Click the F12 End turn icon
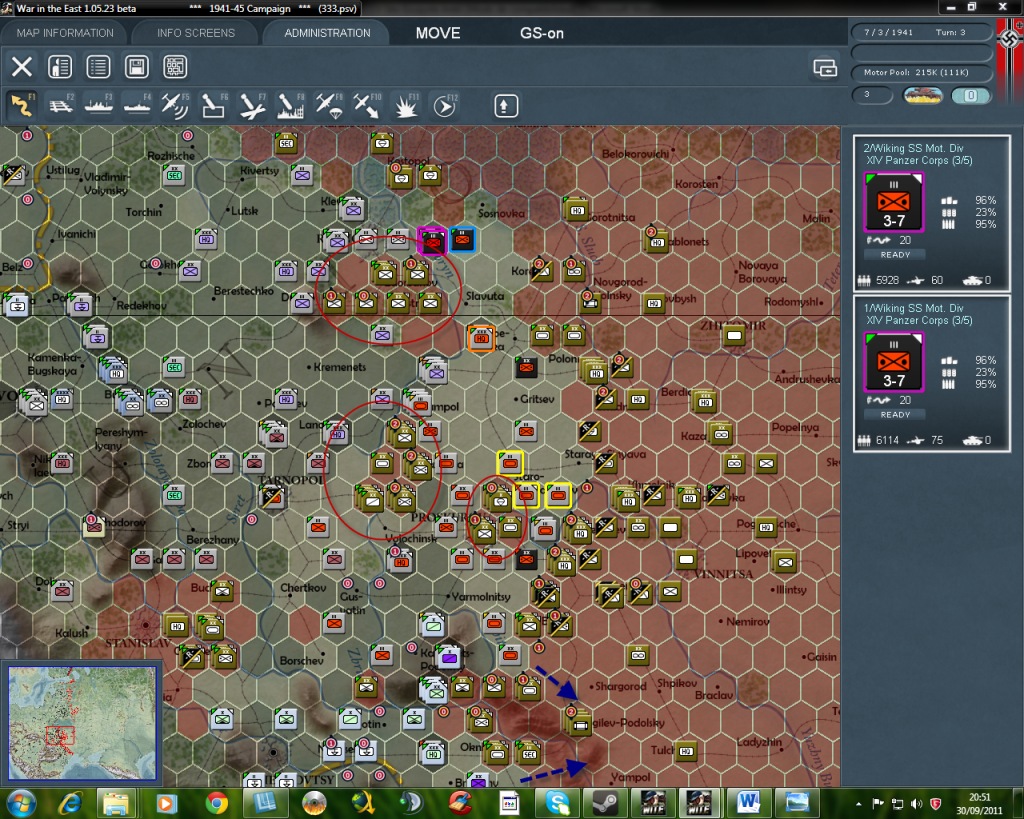 pyautogui.click(x=444, y=106)
